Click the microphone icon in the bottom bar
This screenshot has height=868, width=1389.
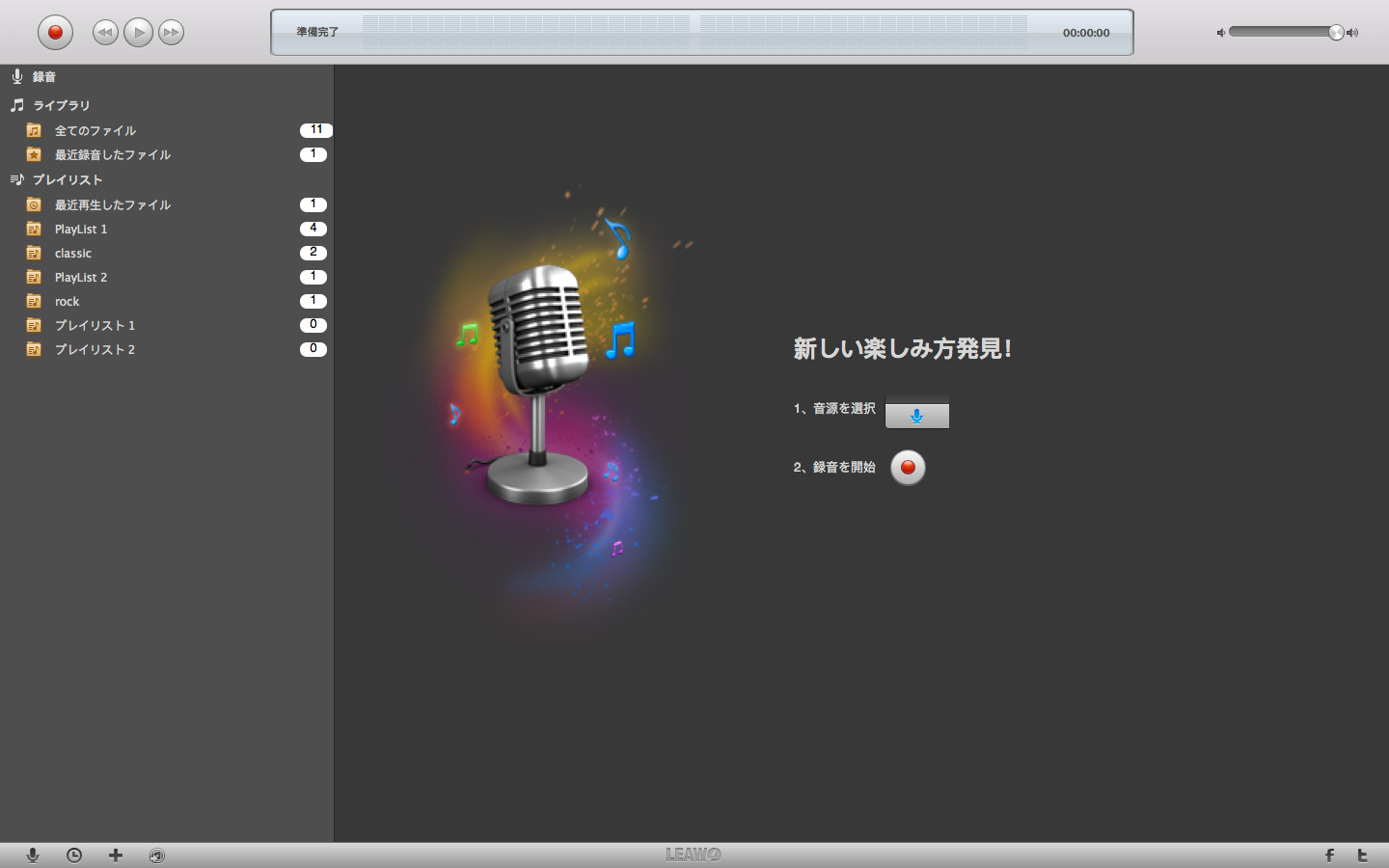coord(33,855)
